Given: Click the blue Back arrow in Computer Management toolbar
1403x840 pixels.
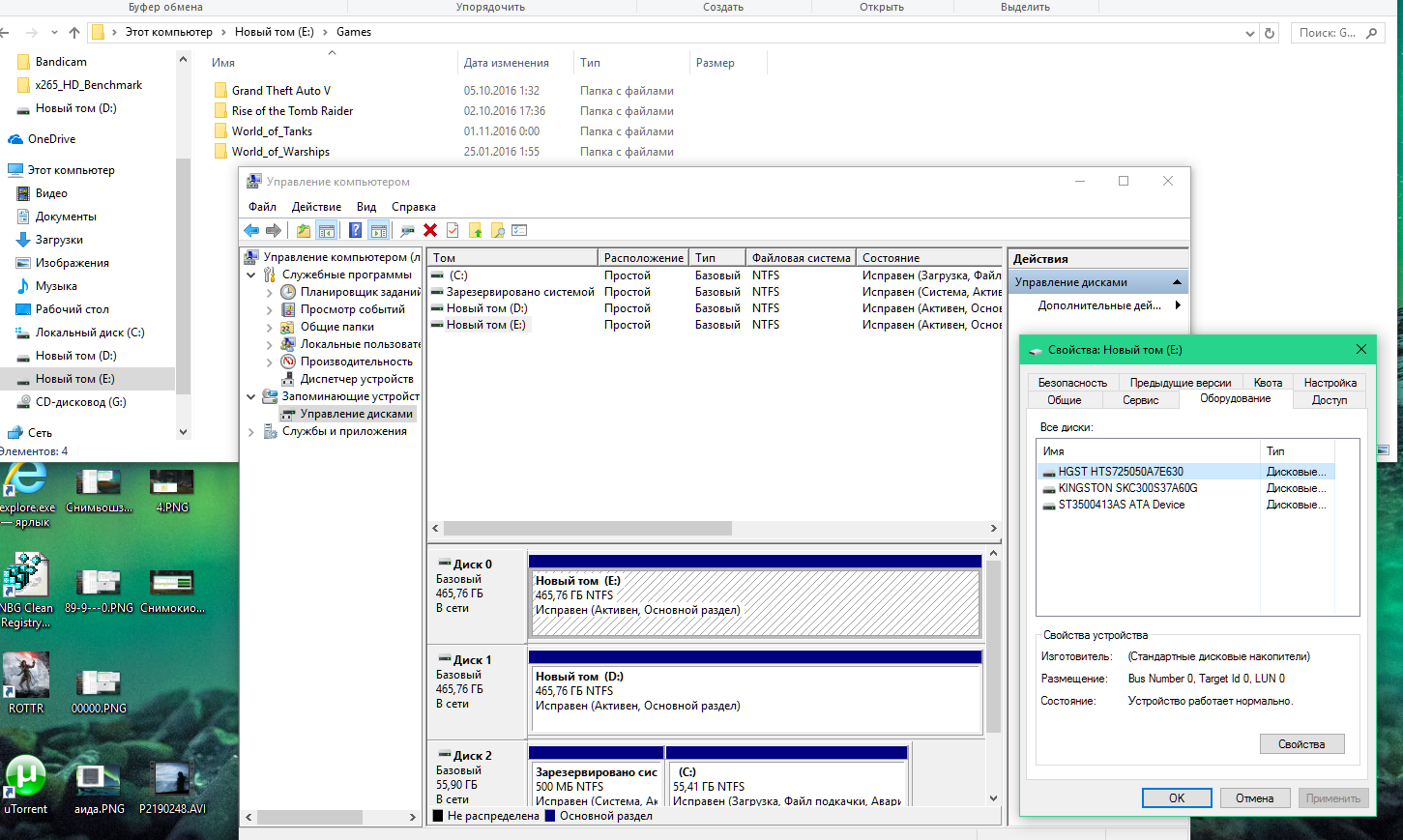Looking at the screenshot, I should click(251, 230).
